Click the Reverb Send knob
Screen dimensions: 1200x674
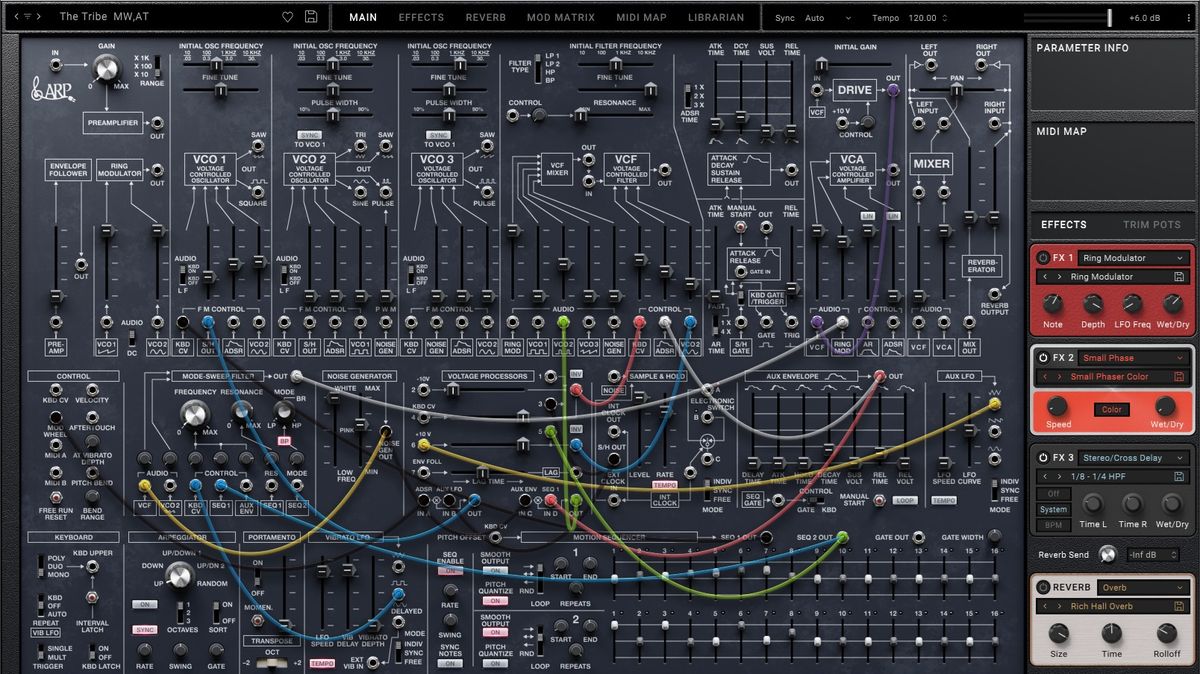pyautogui.click(x=1107, y=554)
